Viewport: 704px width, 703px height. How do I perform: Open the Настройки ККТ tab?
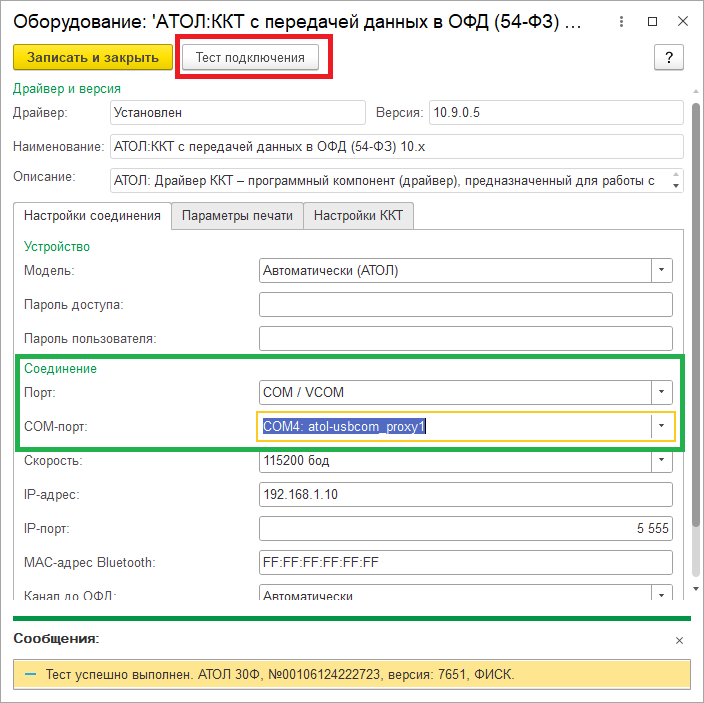(x=359, y=216)
